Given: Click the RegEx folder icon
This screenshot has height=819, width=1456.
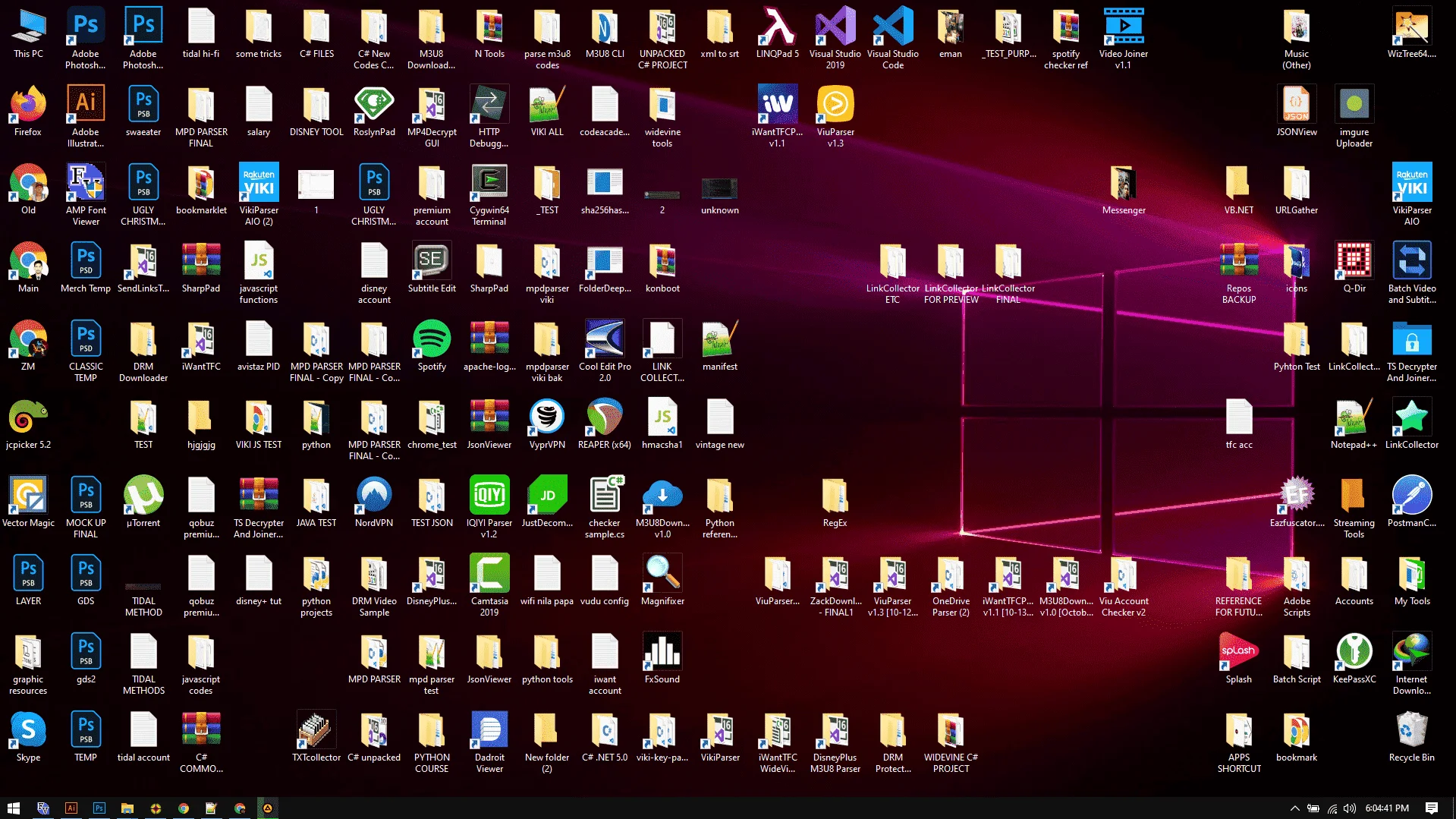Looking at the screenshot, I should [835, 502].
